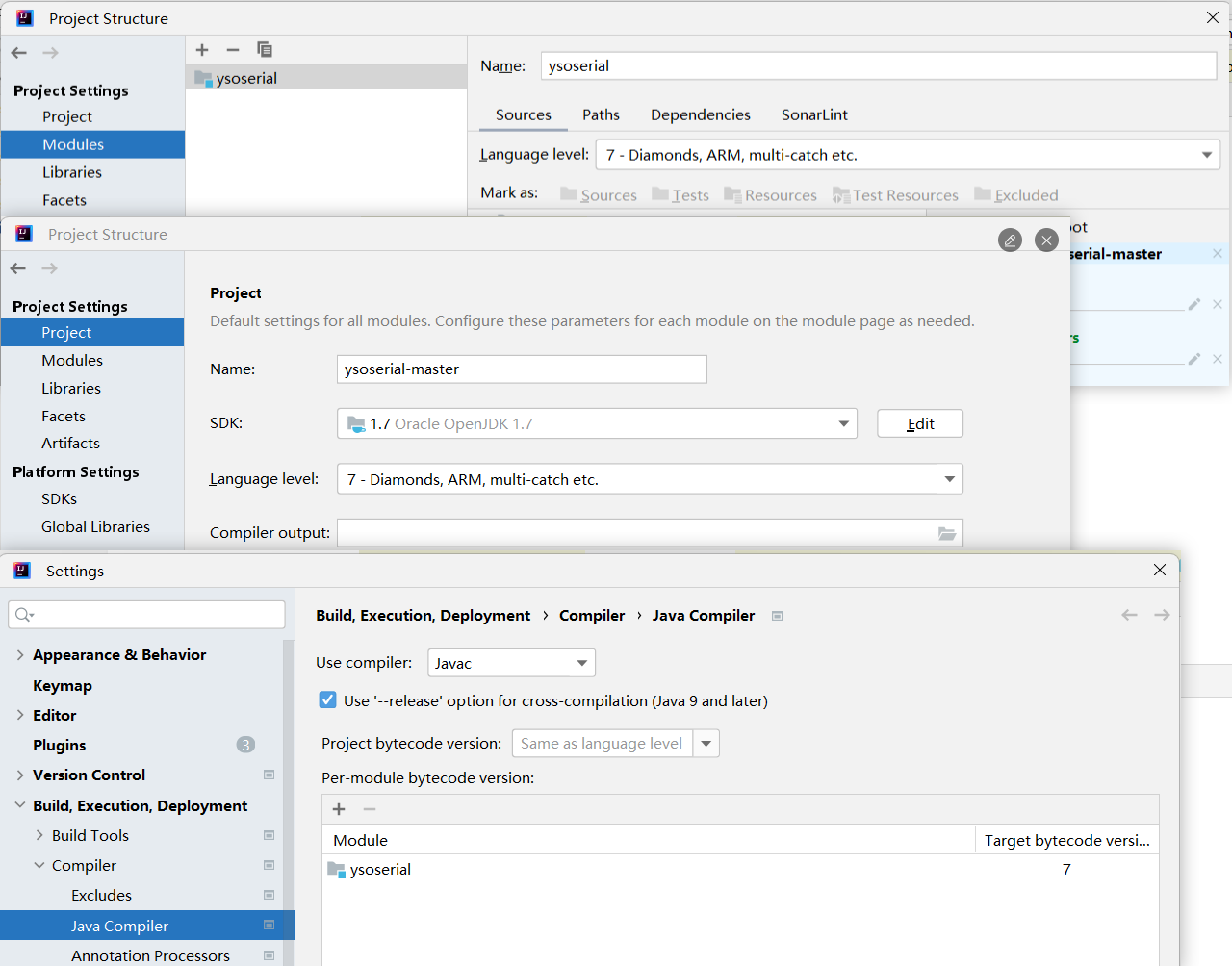
Task: Open the Use compiler dropdown showing Javac
Action: coord(511,663)
